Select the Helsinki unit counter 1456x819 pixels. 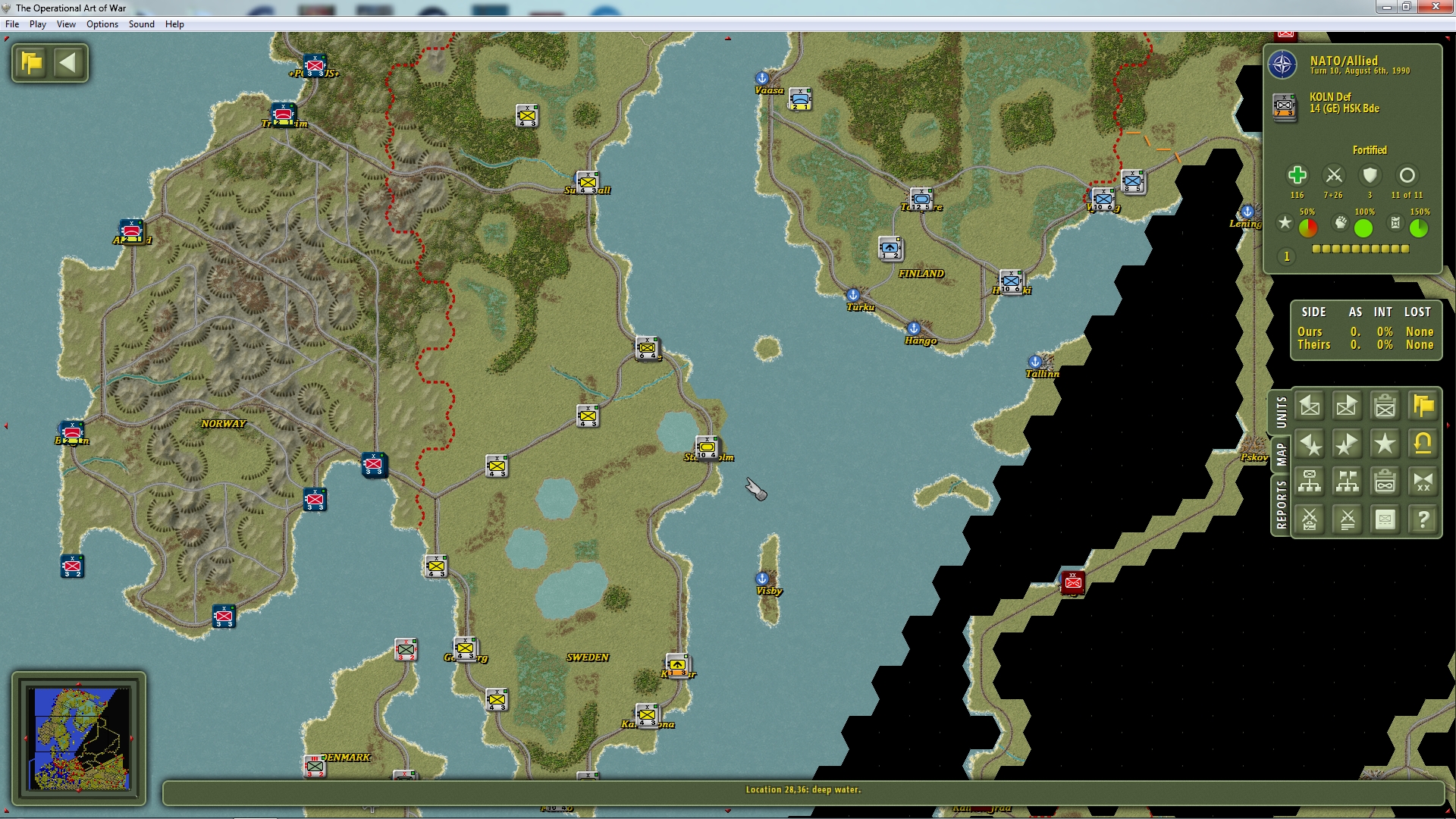(x=1011, y=281)
